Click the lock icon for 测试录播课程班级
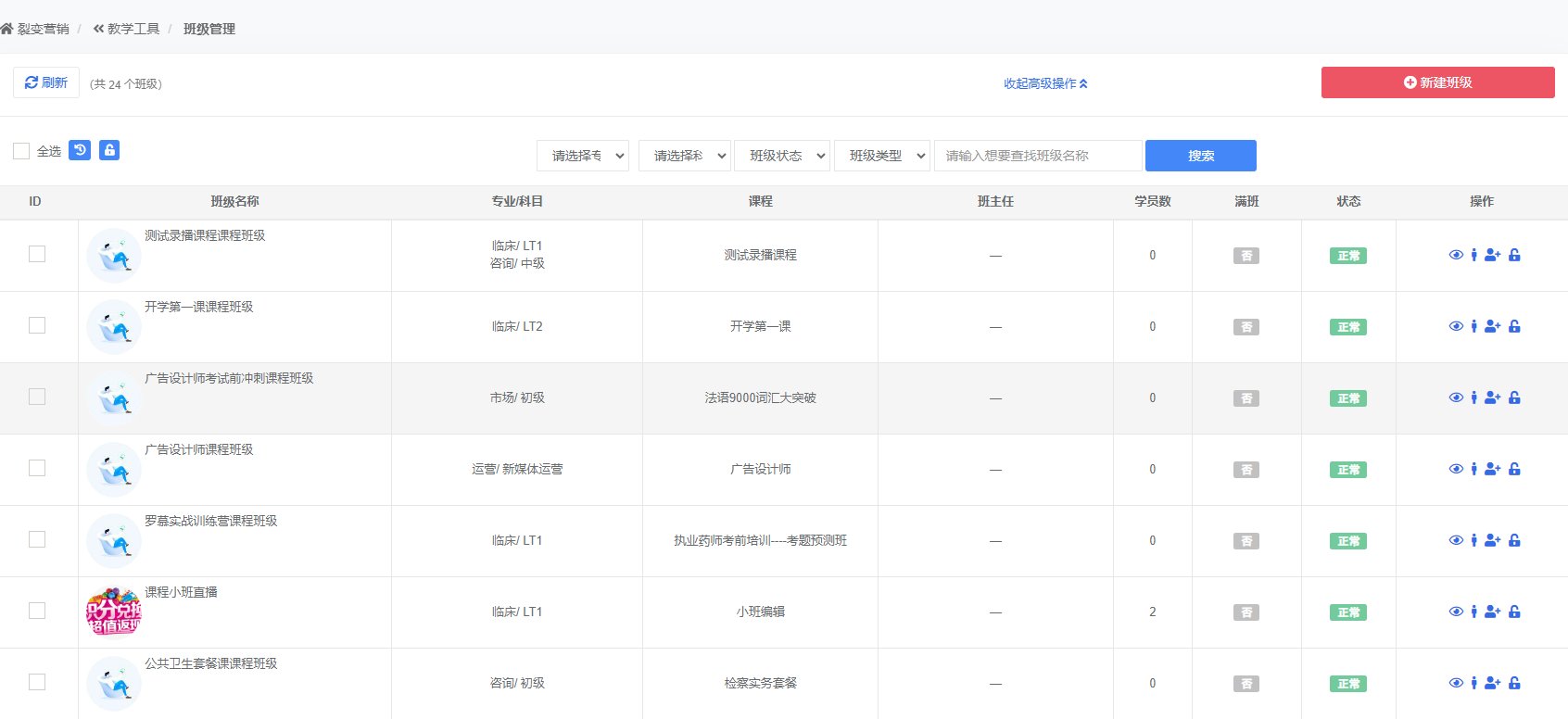Image resolution: width=1568 pixels, height=719 pixels. tap(1514, 255)
